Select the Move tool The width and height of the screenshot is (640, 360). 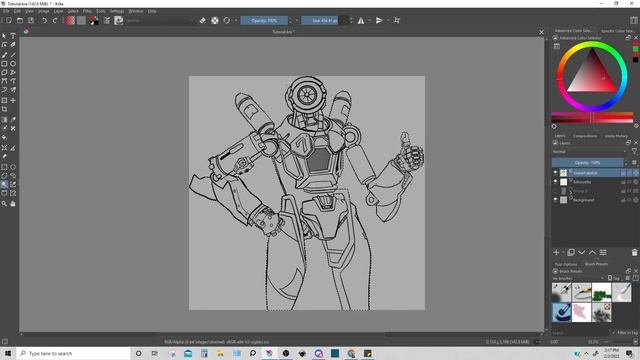pyautogui.click(x=13, y=100)
